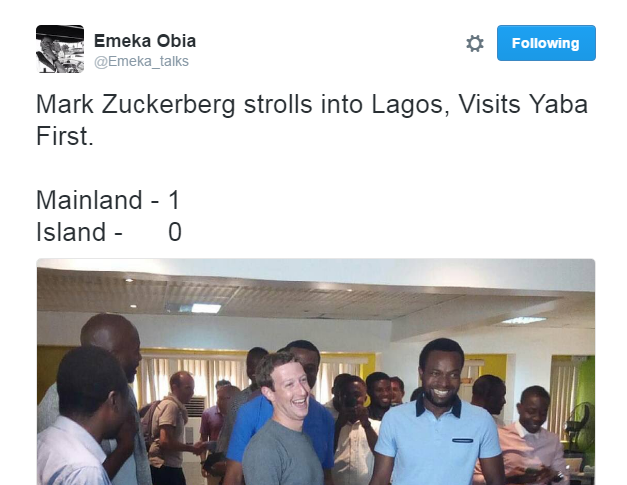The image size is (627, 485).
Task: Open the attached tweet photo
Action: click(x=316, y=372)
